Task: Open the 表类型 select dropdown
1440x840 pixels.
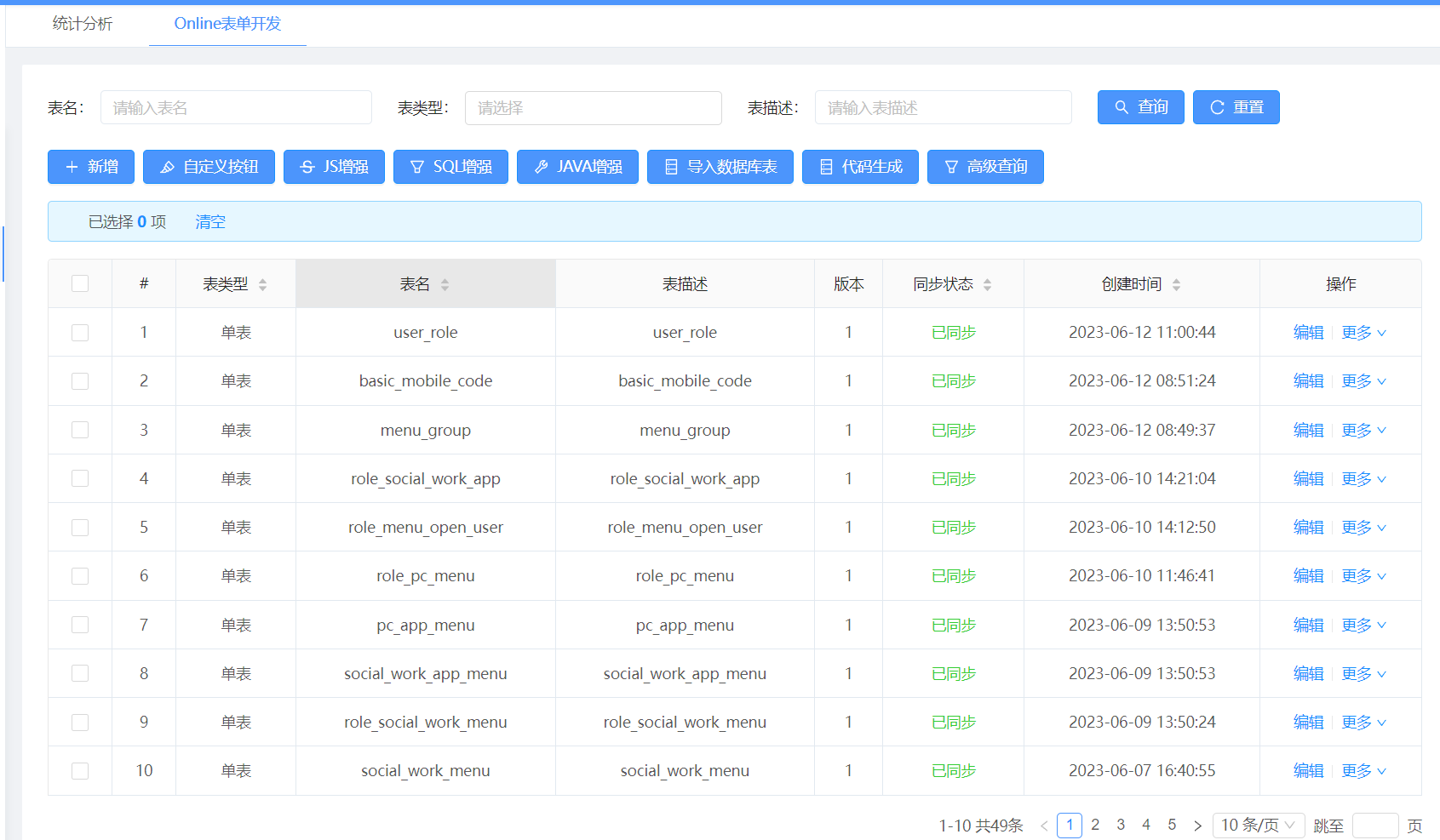Action: pos(594,108)
